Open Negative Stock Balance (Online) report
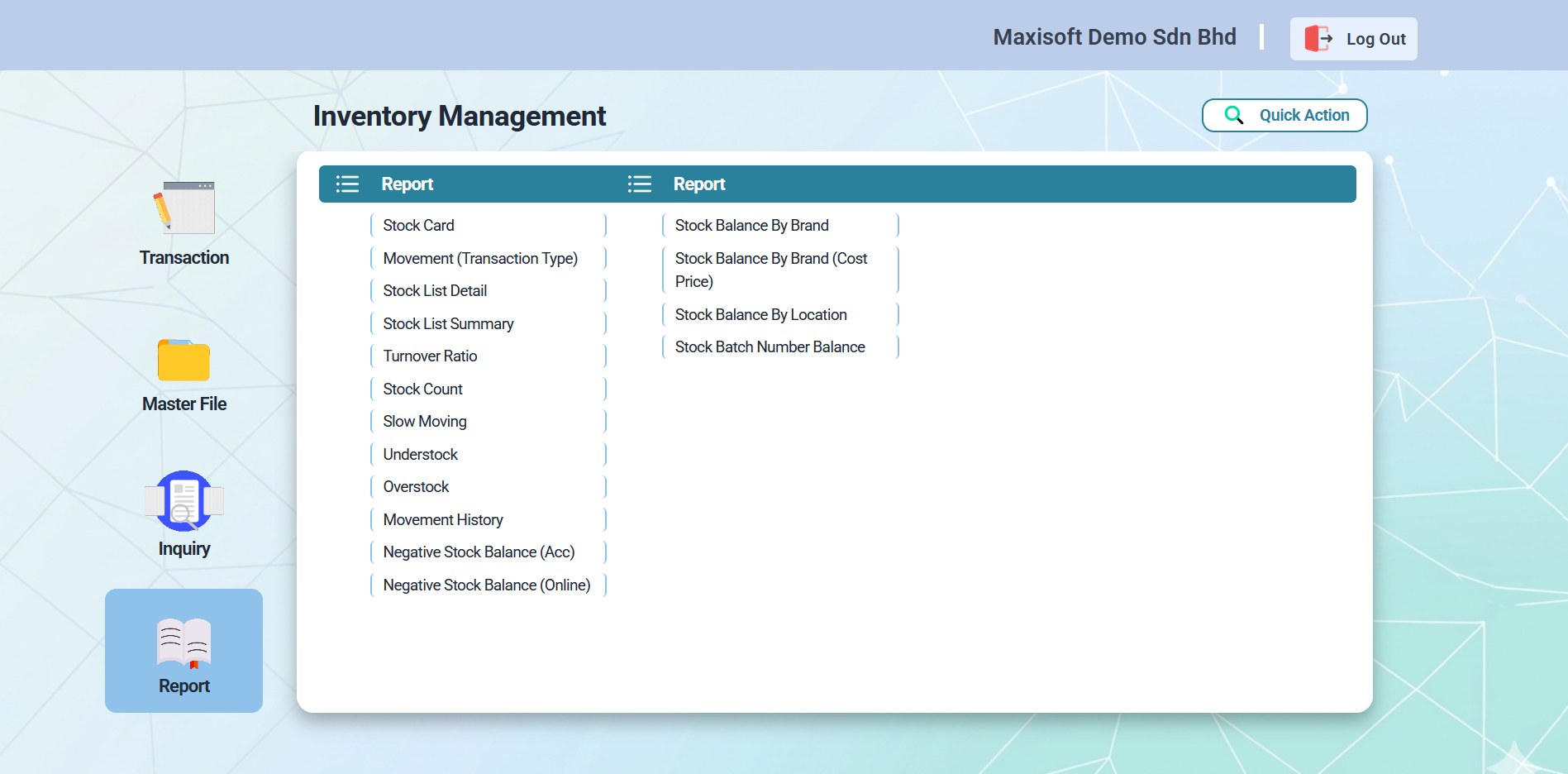The image size is (1568, 774). tap(489, 585)
